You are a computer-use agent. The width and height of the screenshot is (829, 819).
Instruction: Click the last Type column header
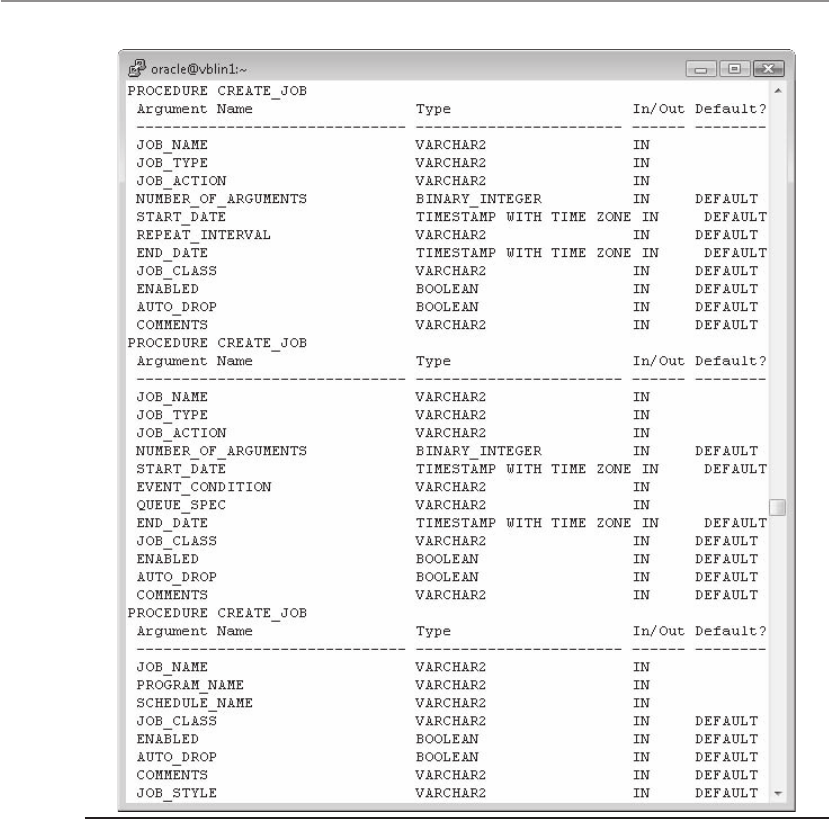point(433,631)
